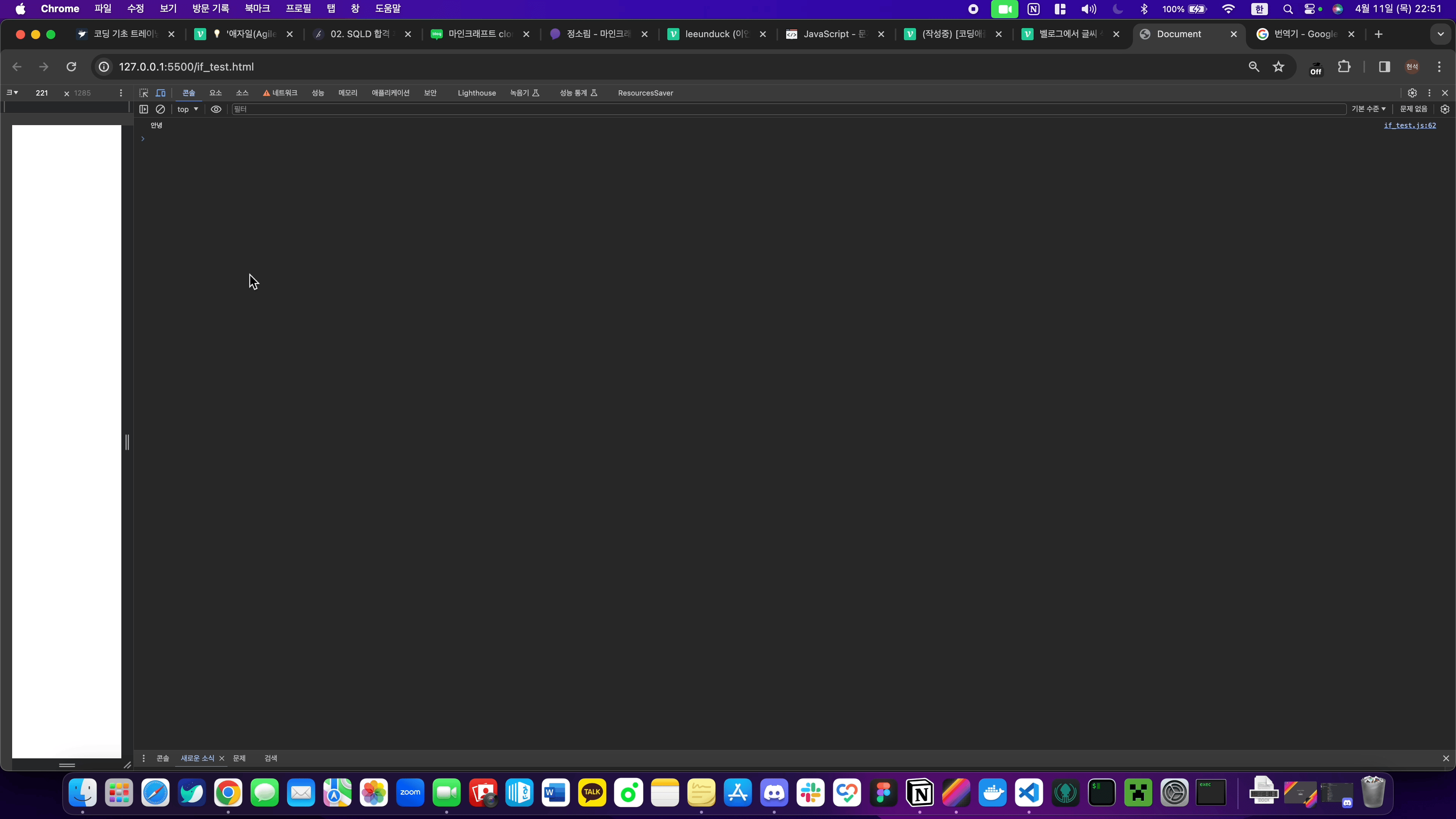Image resolution: width=1456 pixels, height=819 pixels.
Task: Expand the top context dropdown
Action: point(188,109)
